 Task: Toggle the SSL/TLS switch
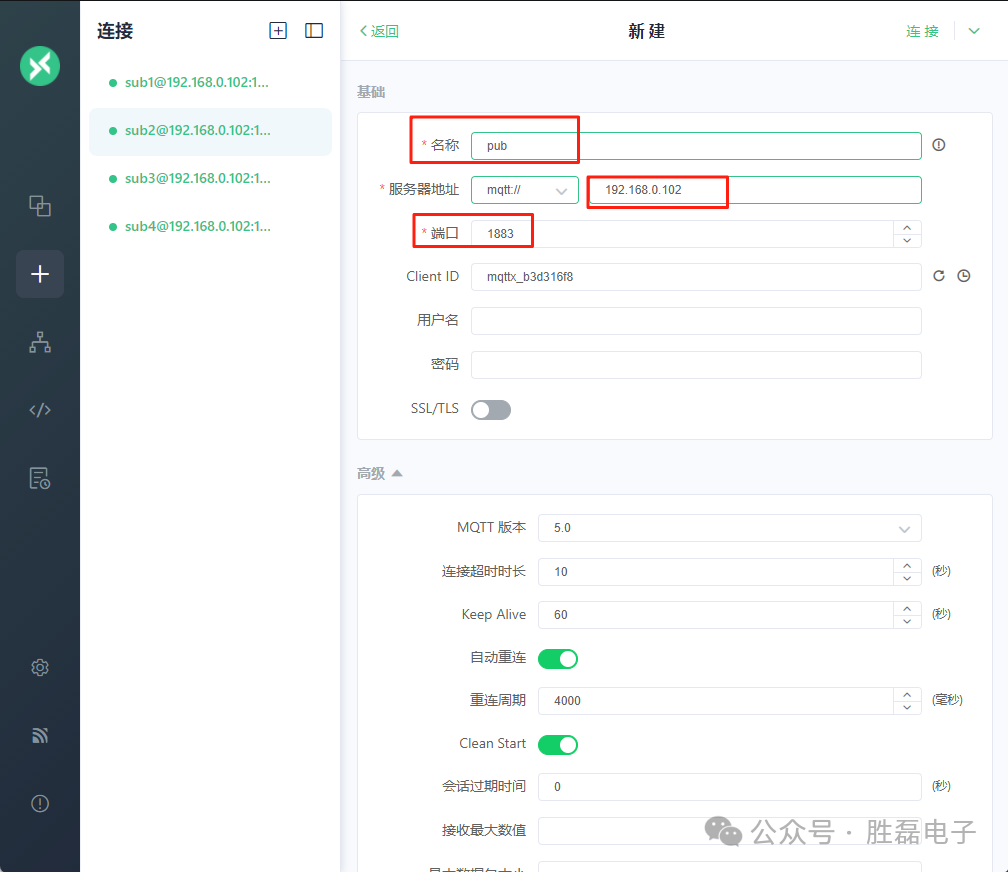click(491, 410)
